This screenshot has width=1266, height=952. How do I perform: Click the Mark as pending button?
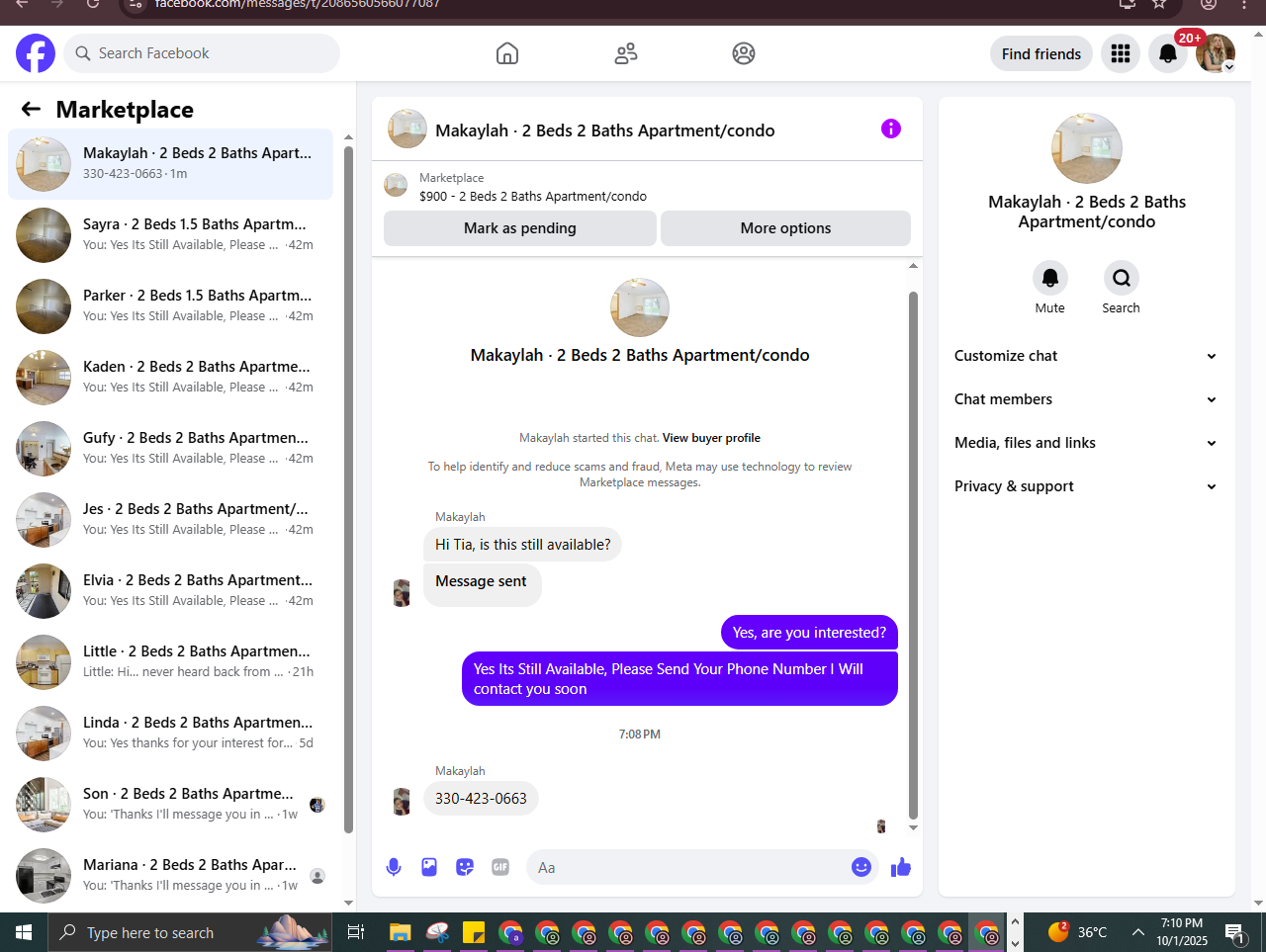[x=520, y=228]
